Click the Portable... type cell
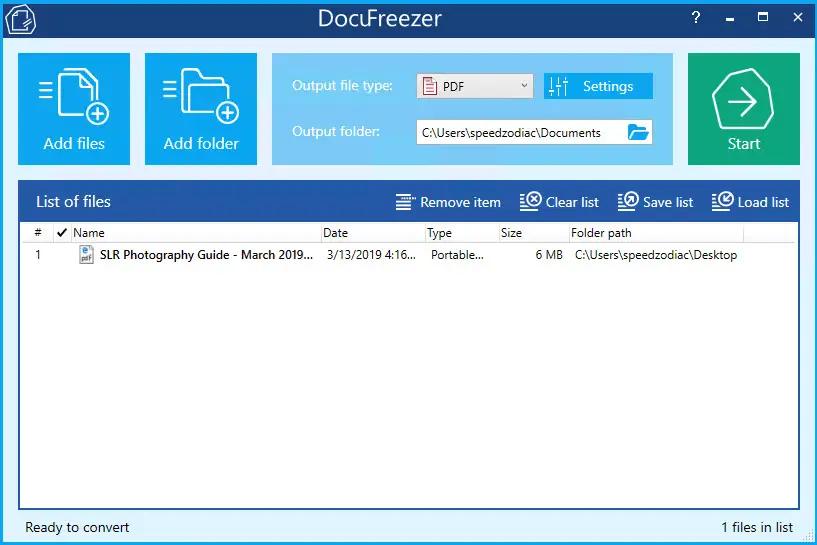Screen dimensions: 817x545 pos(457,255)
